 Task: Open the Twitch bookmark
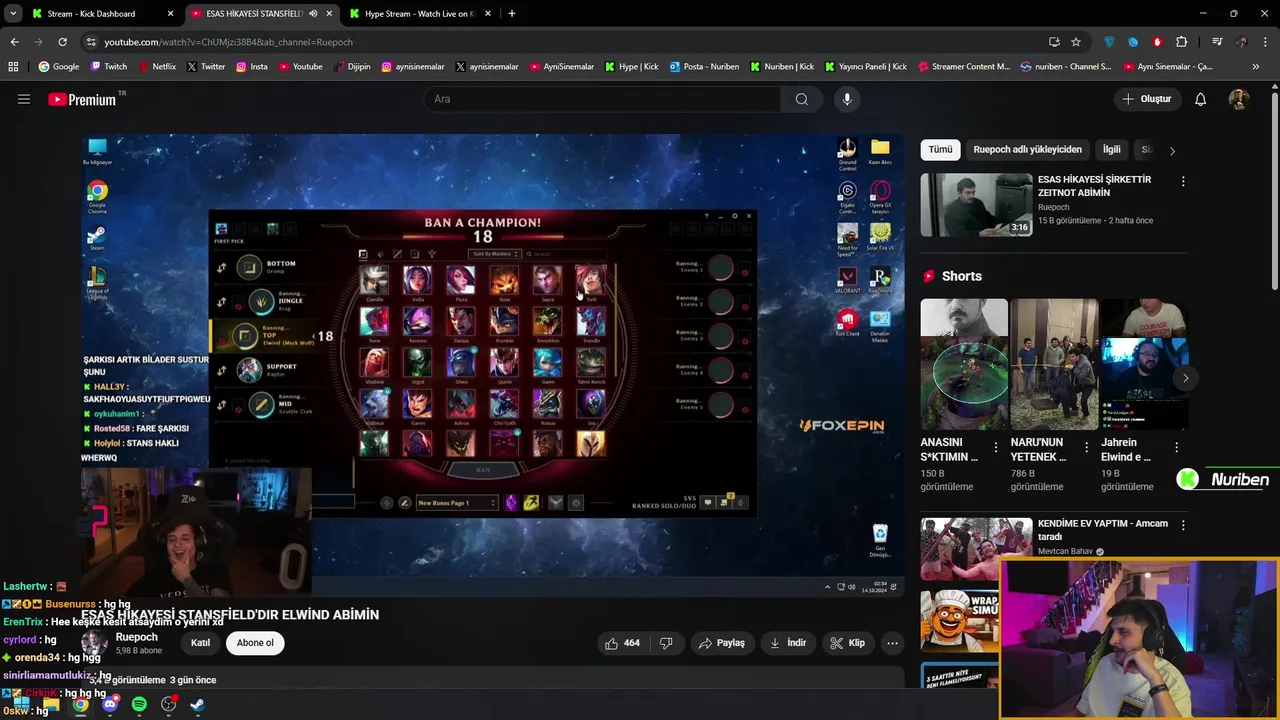109,67
